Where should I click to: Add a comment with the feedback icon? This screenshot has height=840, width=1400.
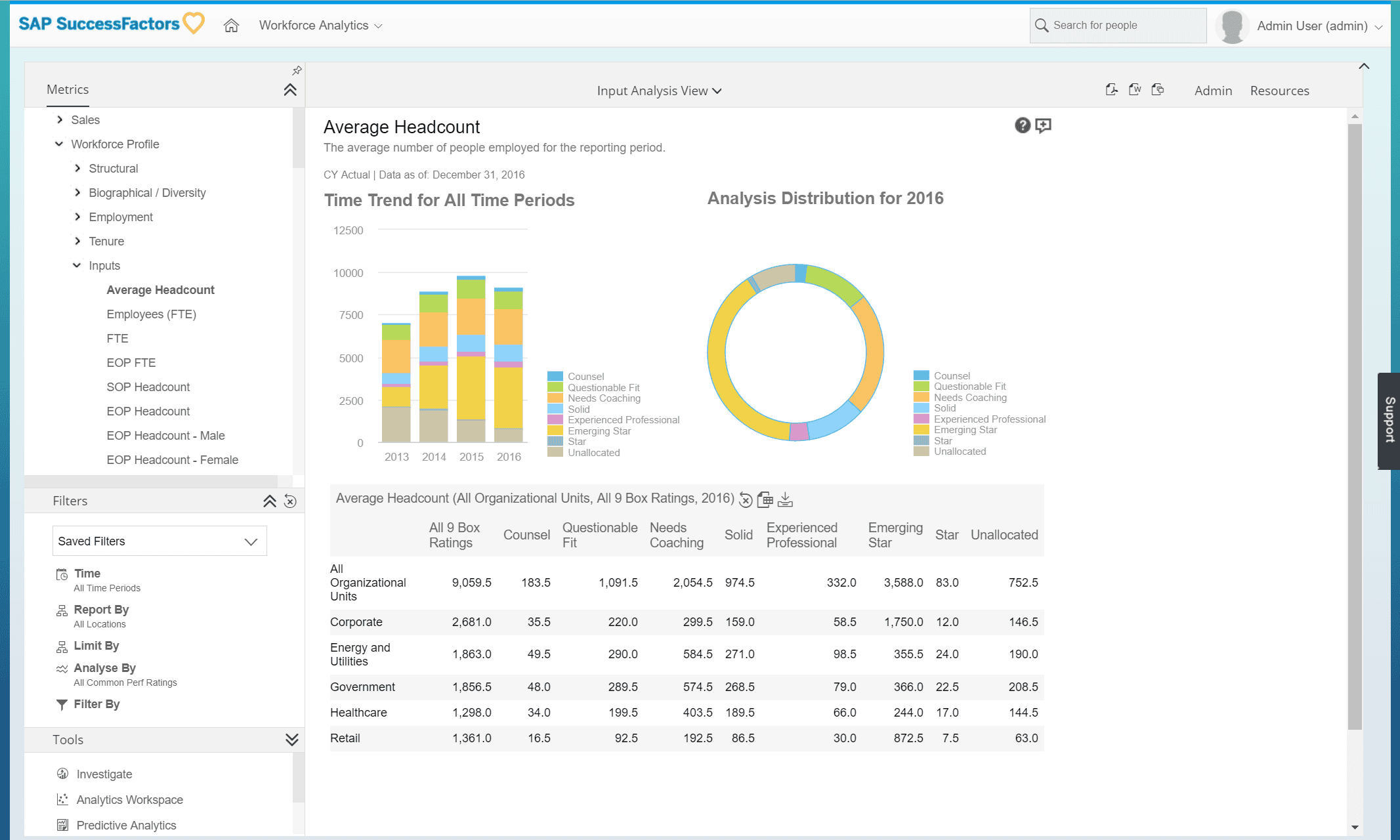pyautogui.click(x=1043, y=125)
